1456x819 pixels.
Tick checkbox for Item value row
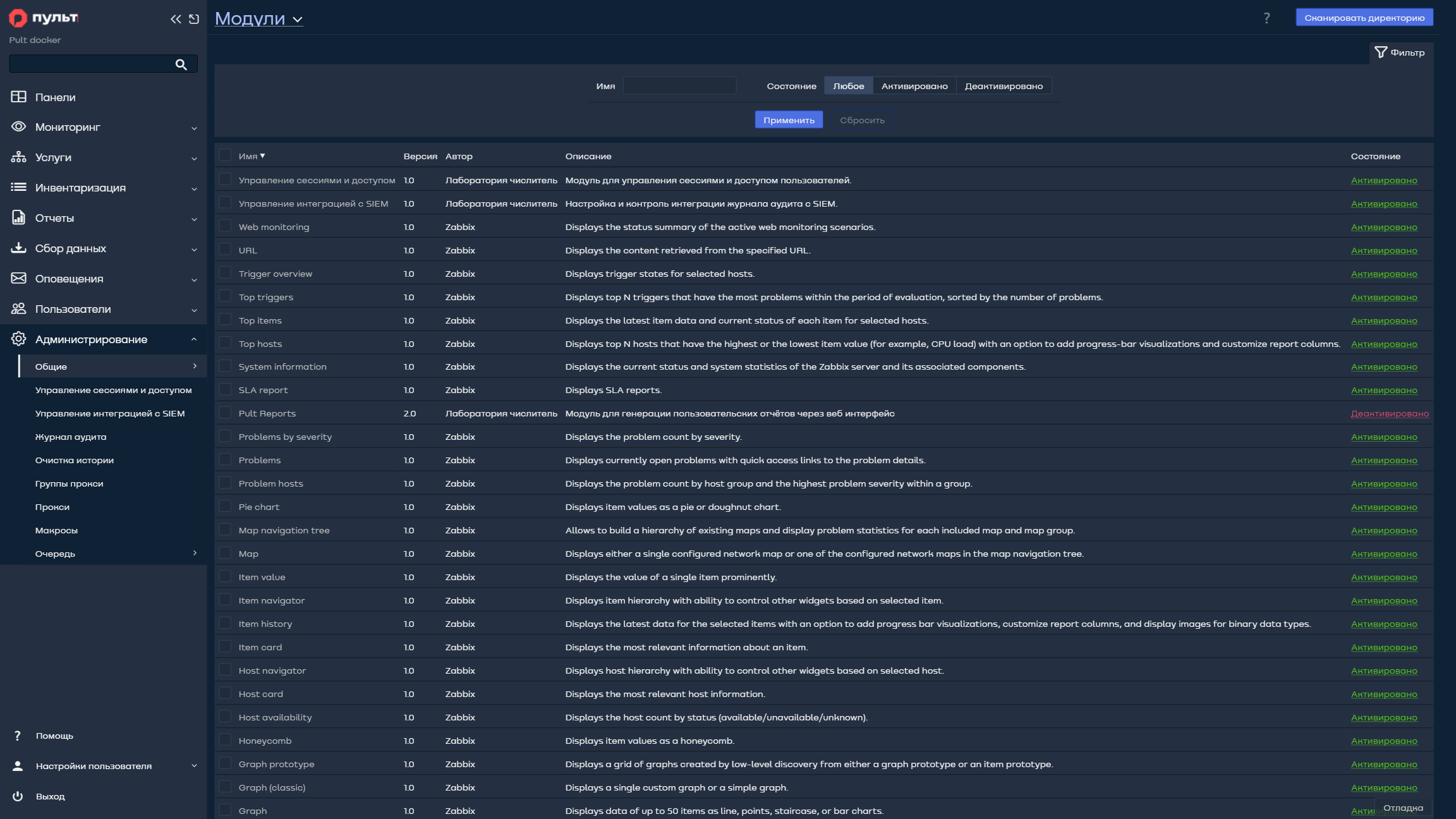click(x=225, y=576)
